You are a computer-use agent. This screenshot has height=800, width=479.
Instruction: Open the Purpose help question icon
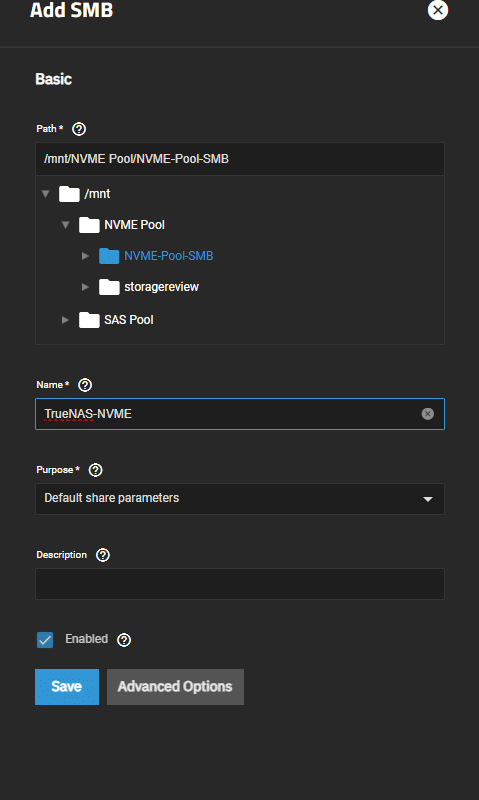95,470
